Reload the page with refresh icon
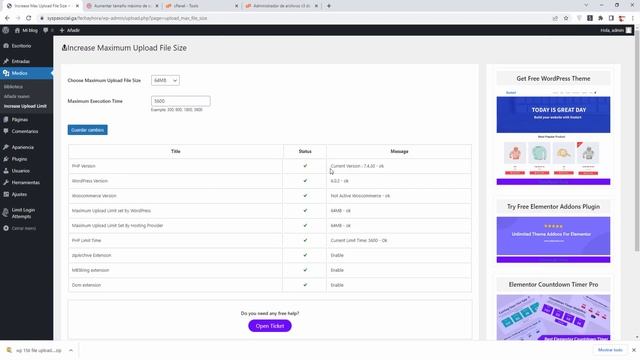Screen dimensions: 640x360 click(29, 18)
